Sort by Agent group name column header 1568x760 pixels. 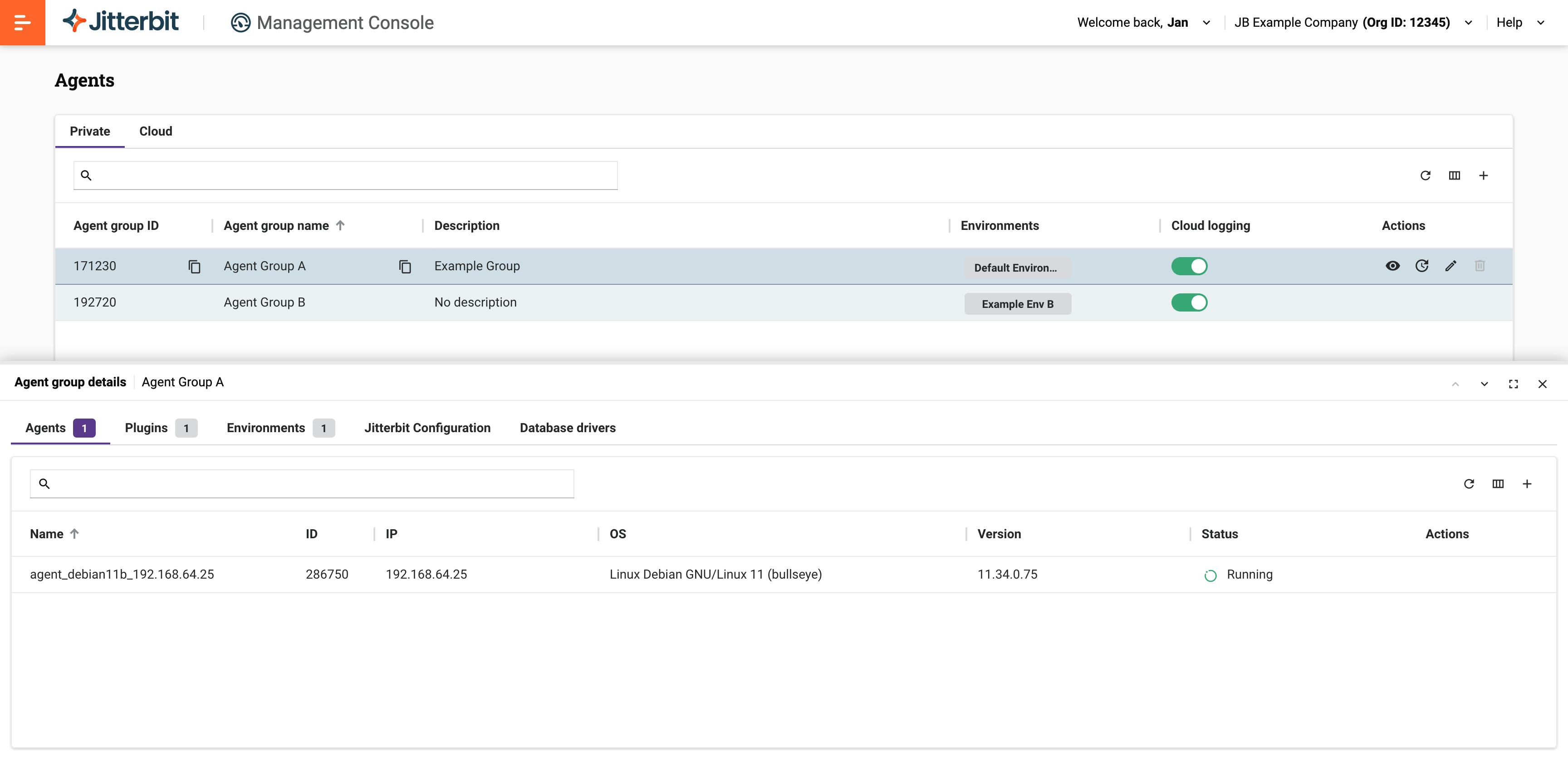276,226
